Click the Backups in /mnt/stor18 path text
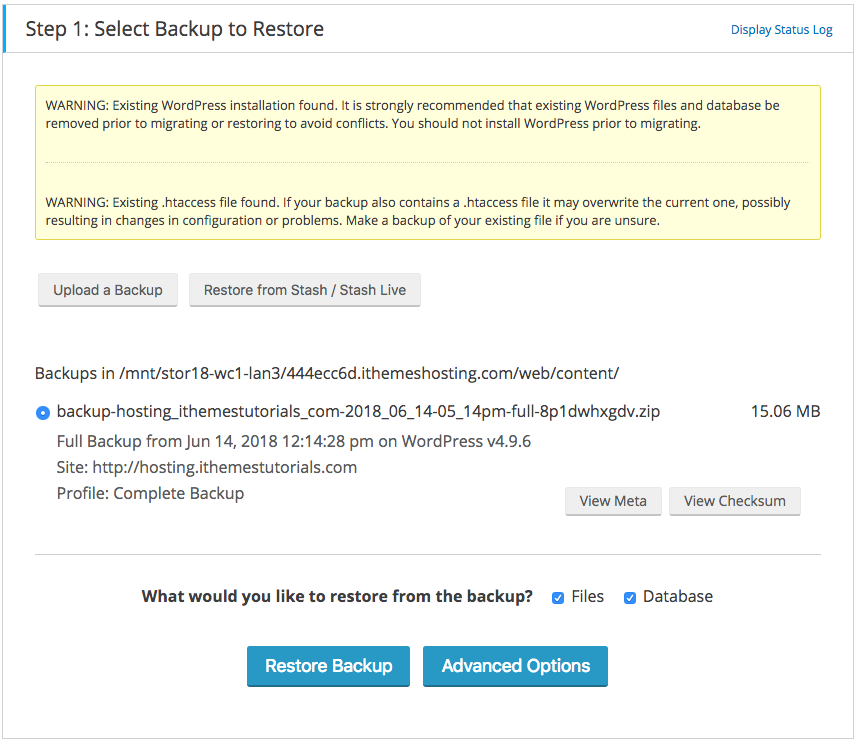 click(327, 374)
